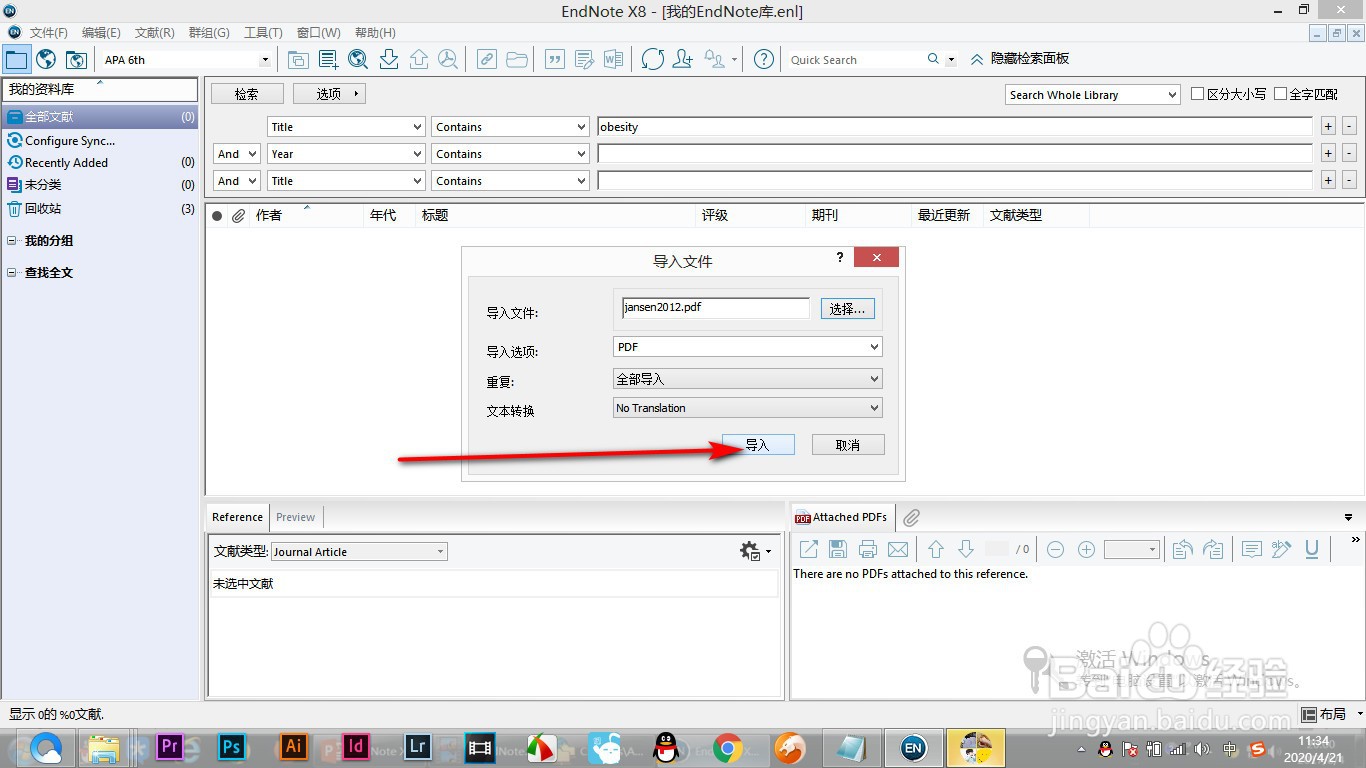
Task: Click the Quick Search input field
Action: tap(855, 60)
